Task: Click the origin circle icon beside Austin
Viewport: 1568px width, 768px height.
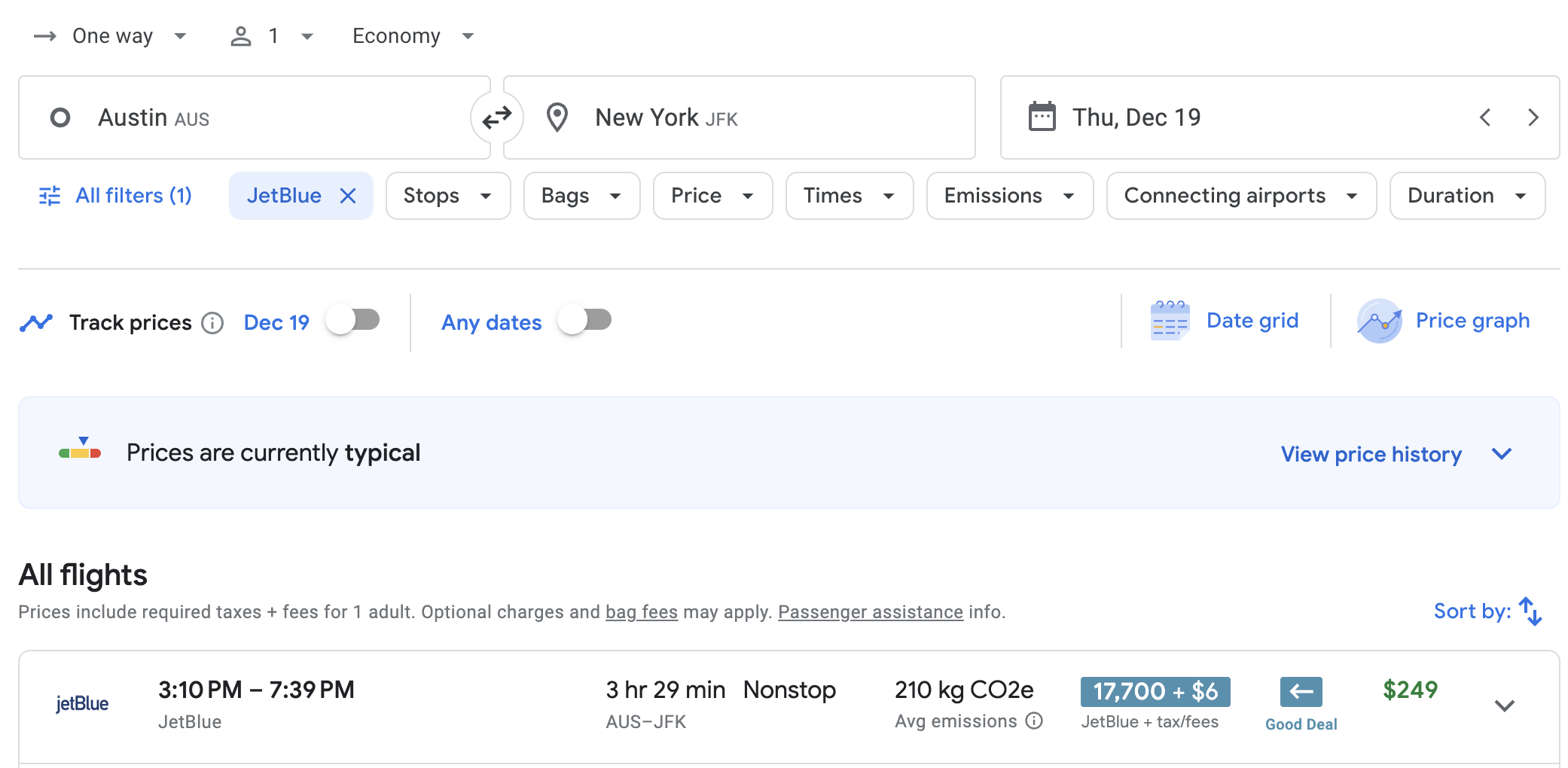Action: point(60,117)
